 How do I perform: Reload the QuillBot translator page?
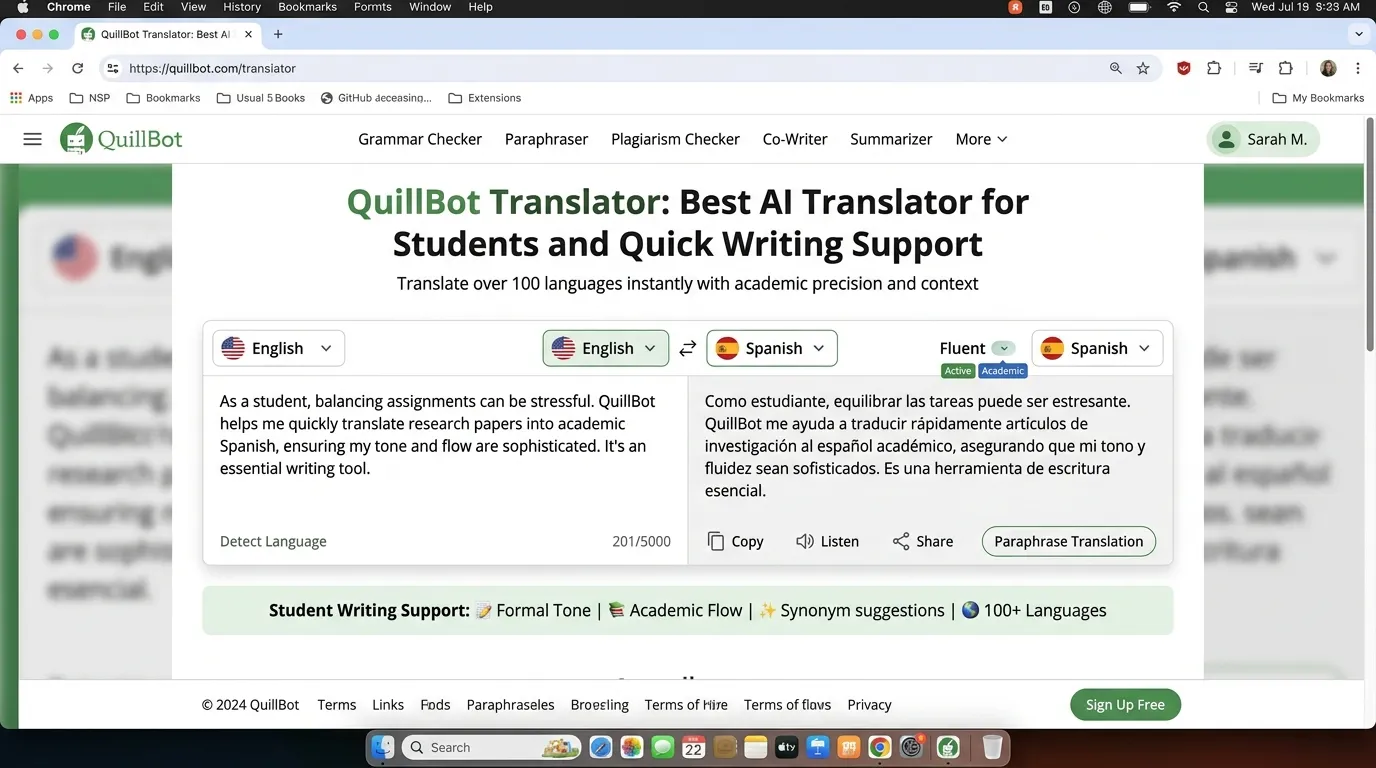click(78, 68)
